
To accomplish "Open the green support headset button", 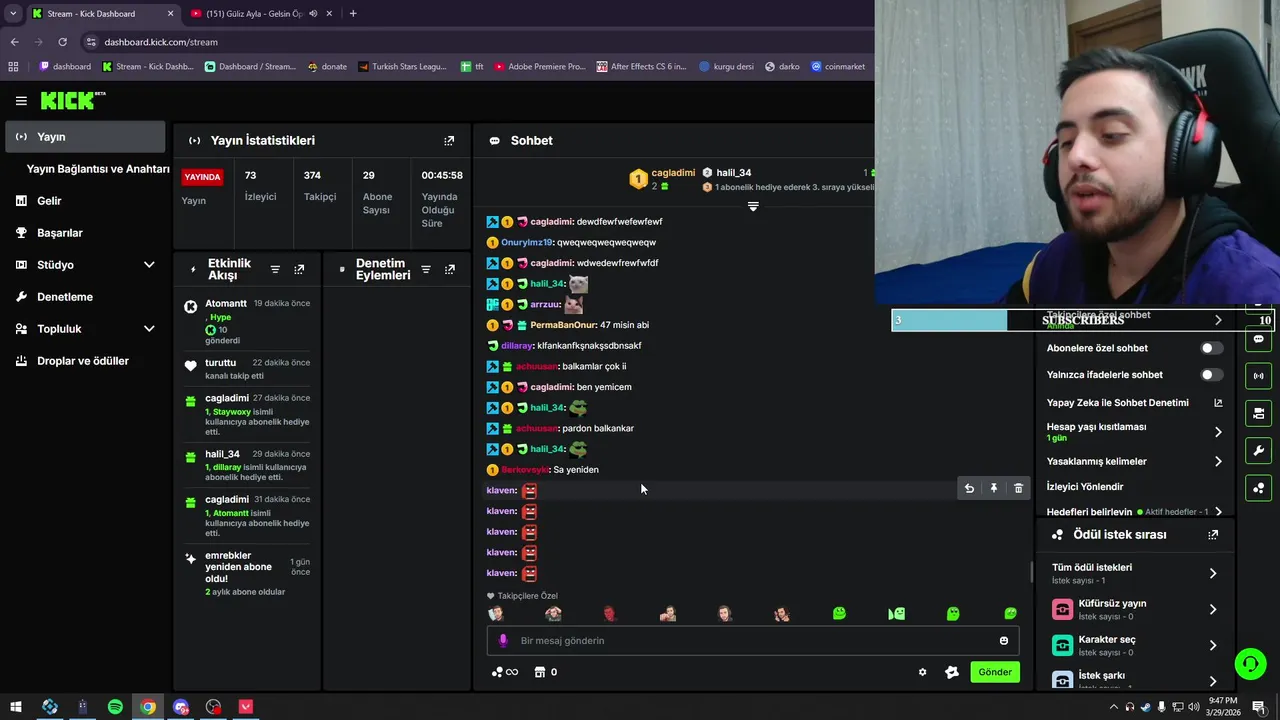I will tap(1249, 663).
